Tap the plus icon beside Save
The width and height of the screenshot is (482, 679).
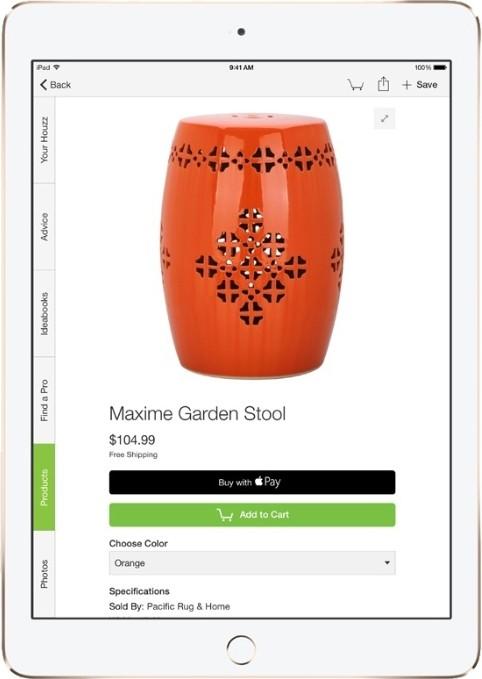(406, 85)
